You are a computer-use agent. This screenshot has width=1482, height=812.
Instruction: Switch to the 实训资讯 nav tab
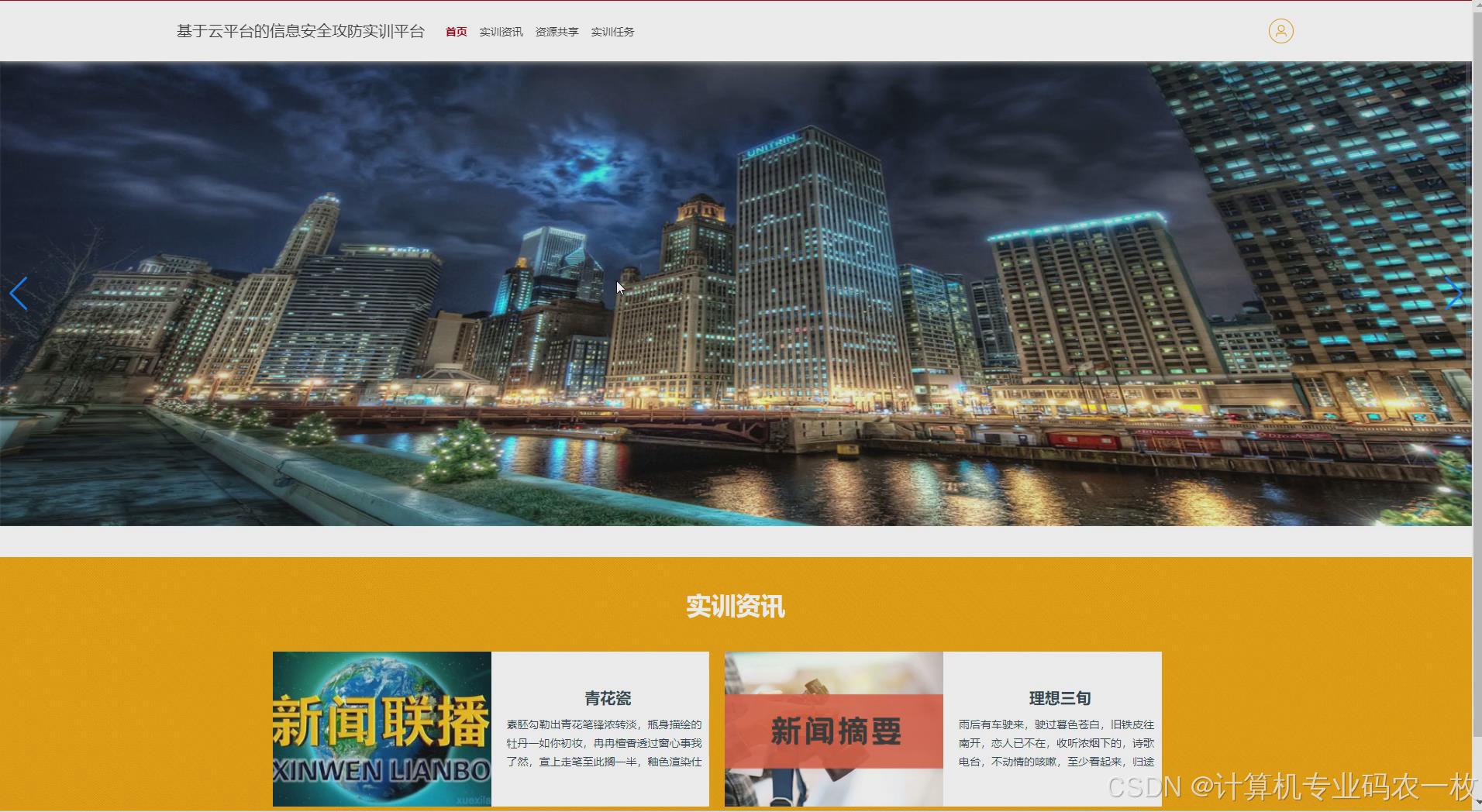500,32
